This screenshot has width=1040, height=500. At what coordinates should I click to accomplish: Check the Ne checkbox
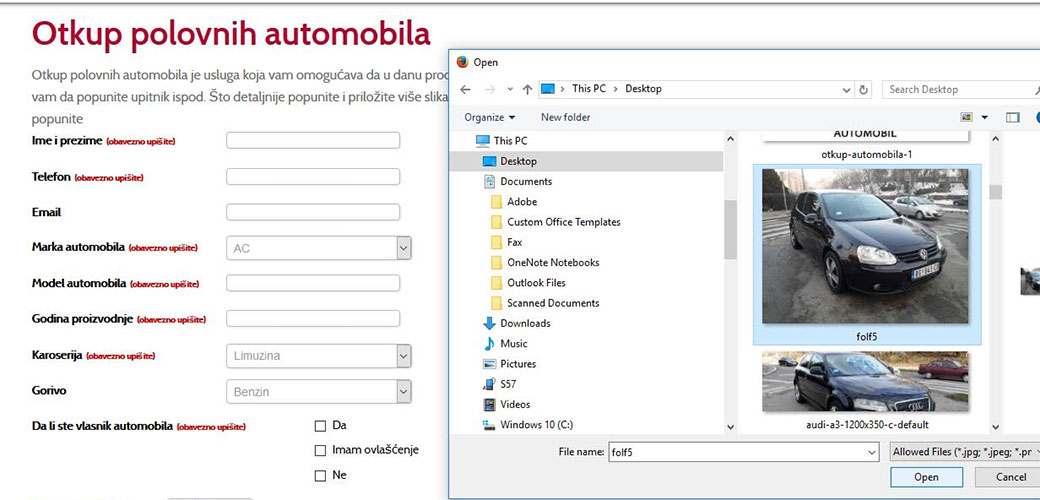[320, 475]
